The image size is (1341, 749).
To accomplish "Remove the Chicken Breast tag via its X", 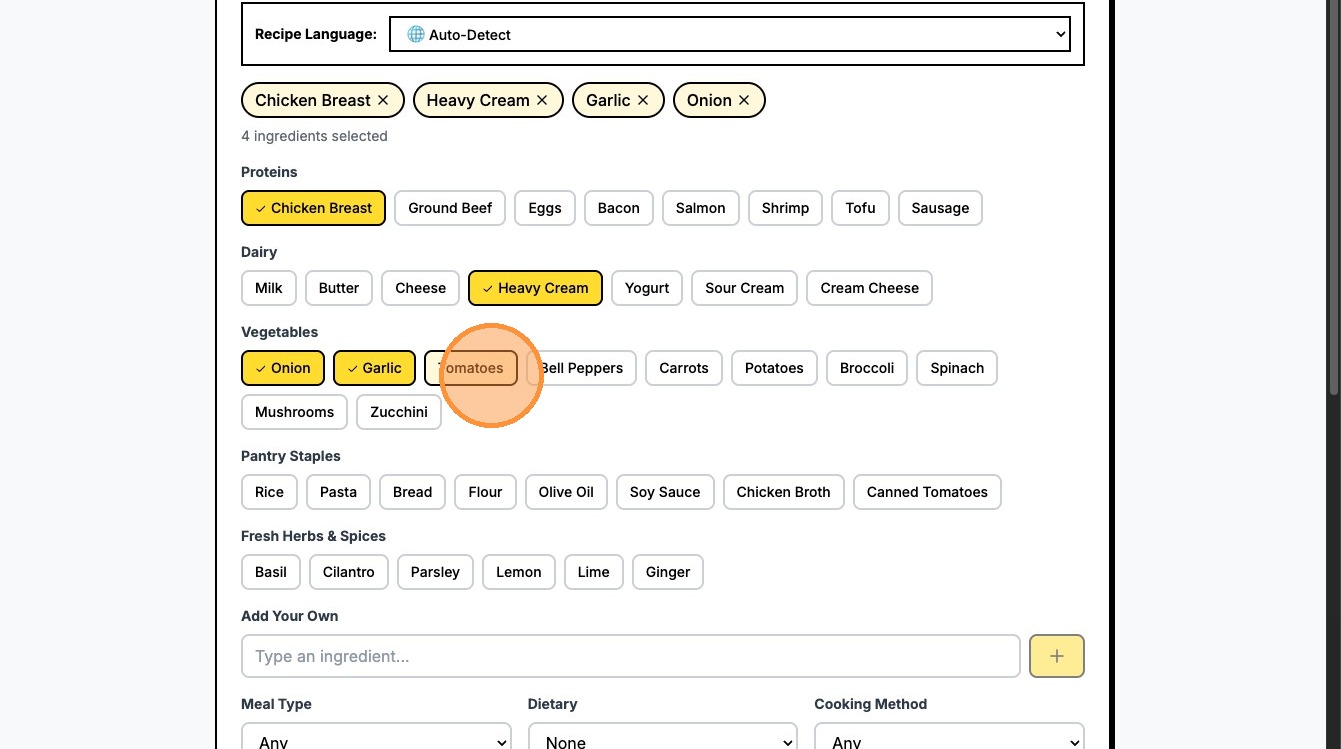I will 382,100.
